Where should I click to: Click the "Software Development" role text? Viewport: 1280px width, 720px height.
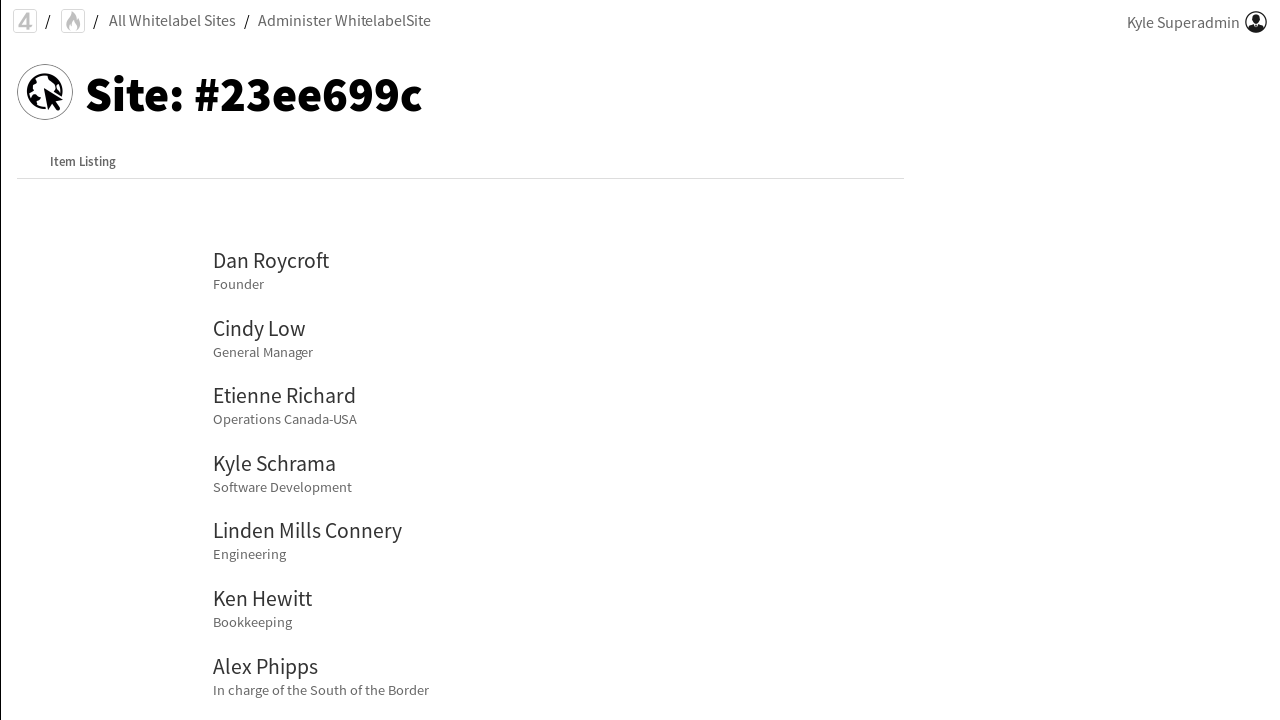coord(282,488)
